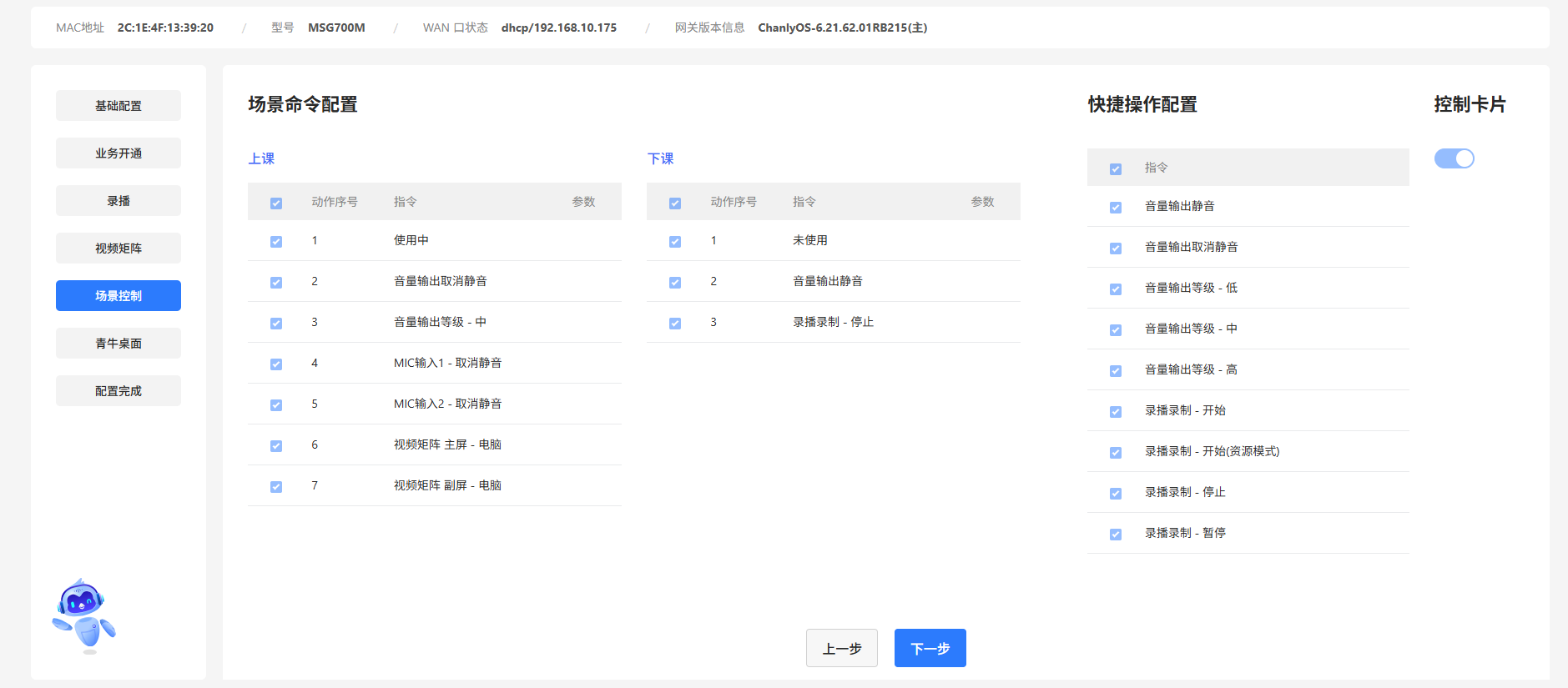Toggle the 控制卡片 switch off
The image size is (1568, 688).
point(1454,158)
